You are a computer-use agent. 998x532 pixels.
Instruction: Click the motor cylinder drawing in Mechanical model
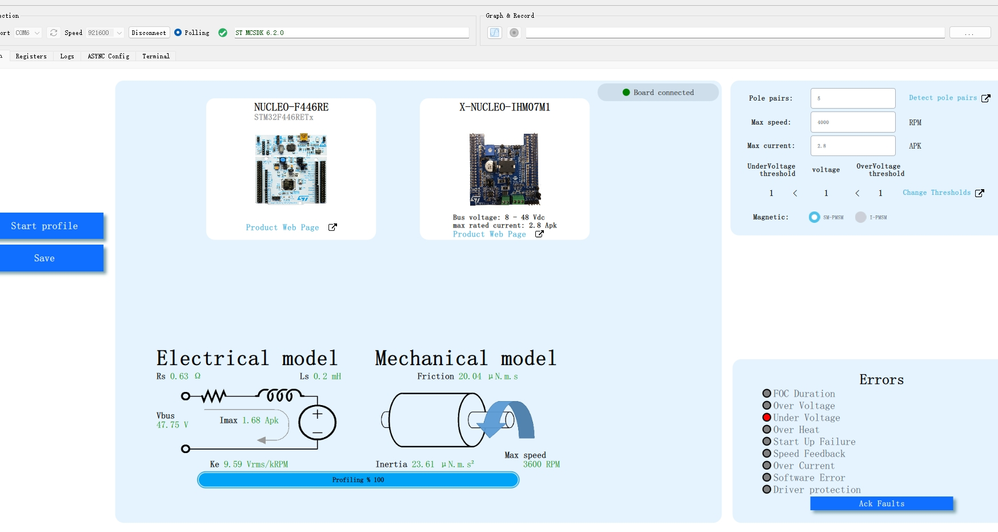point(437,419)
